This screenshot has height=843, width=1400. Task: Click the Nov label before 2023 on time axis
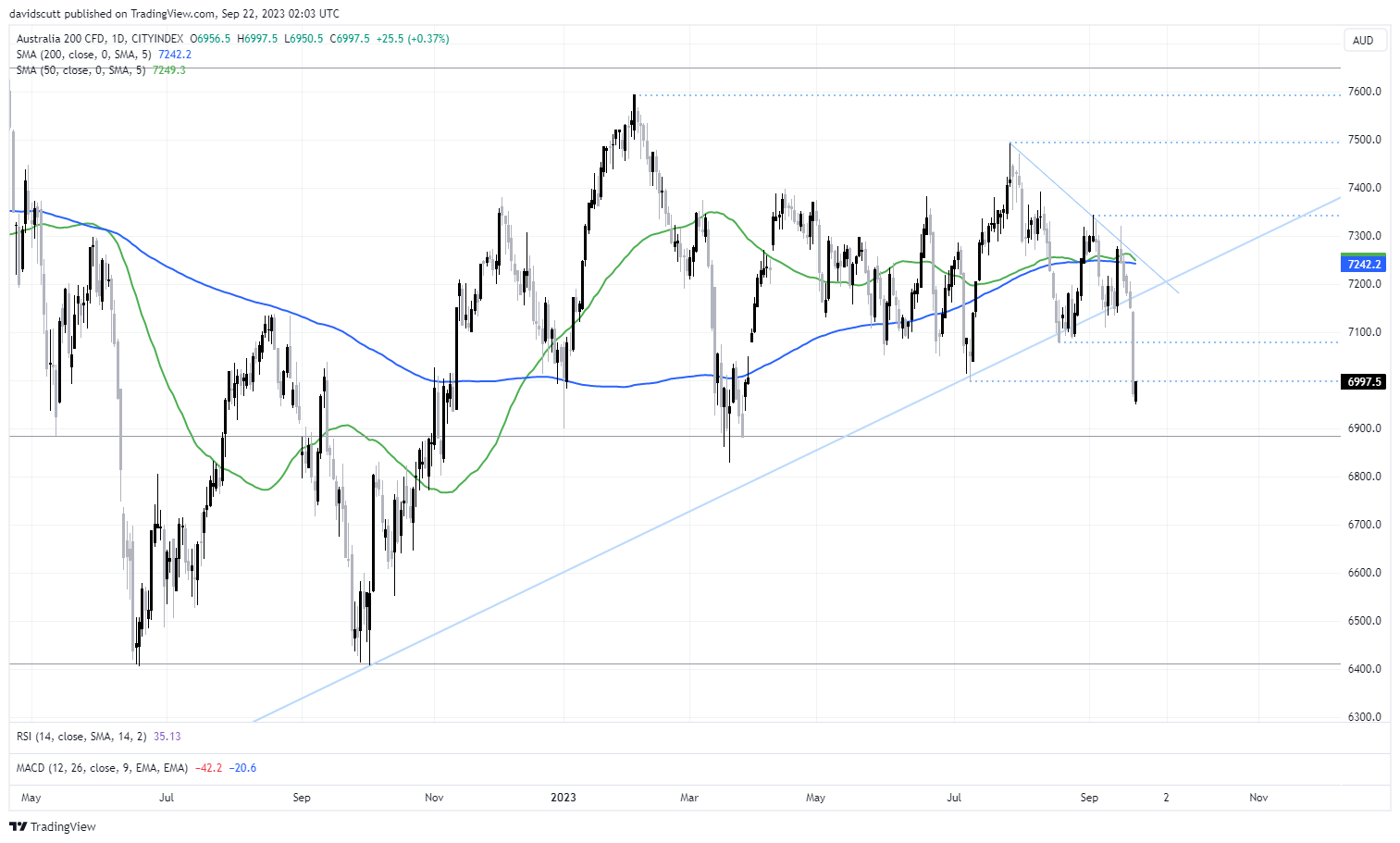(435, 798)
